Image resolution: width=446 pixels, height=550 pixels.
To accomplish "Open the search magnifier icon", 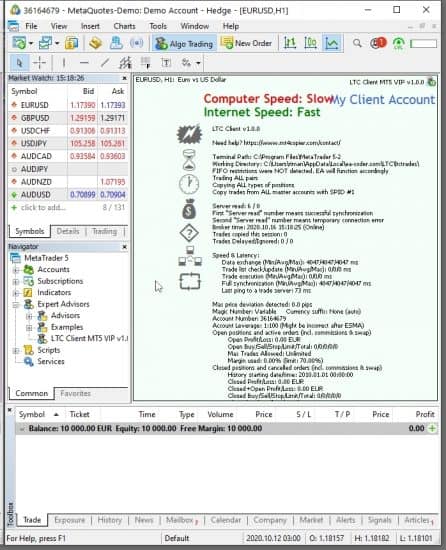I will pos(357,43).
